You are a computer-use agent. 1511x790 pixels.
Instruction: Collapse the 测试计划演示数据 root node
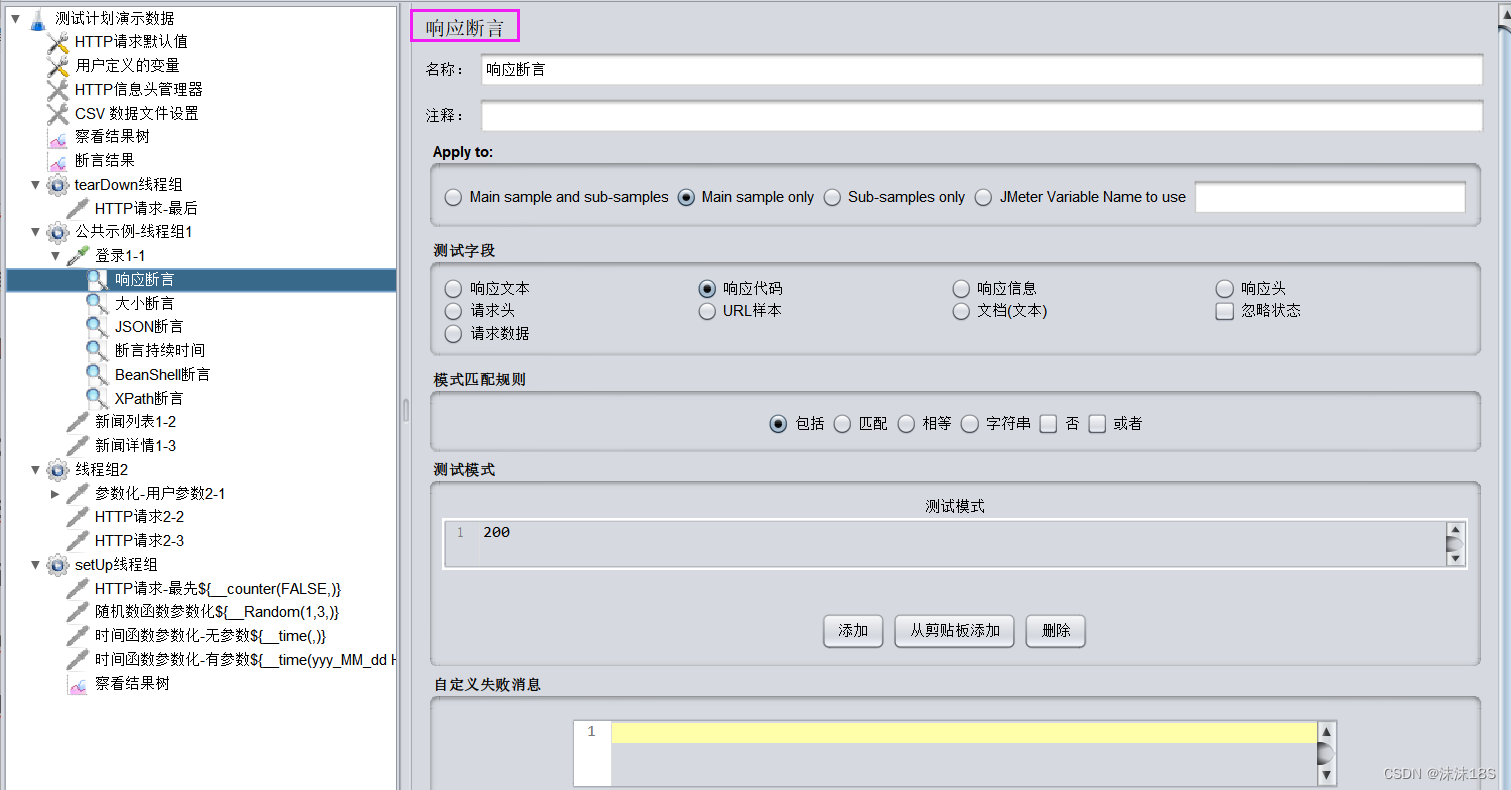coord(15,18)
